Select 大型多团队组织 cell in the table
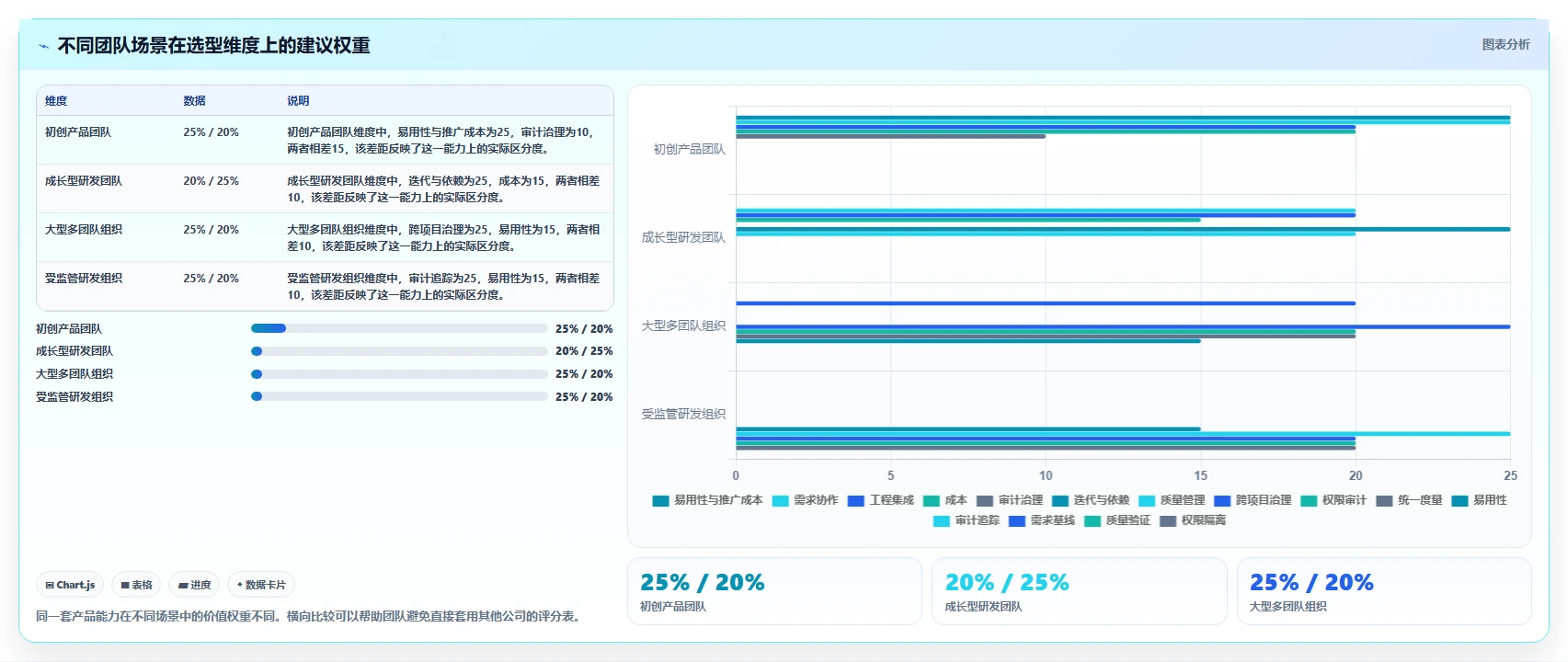Screen dimensions: 1568x662 (x=84, y=230)
